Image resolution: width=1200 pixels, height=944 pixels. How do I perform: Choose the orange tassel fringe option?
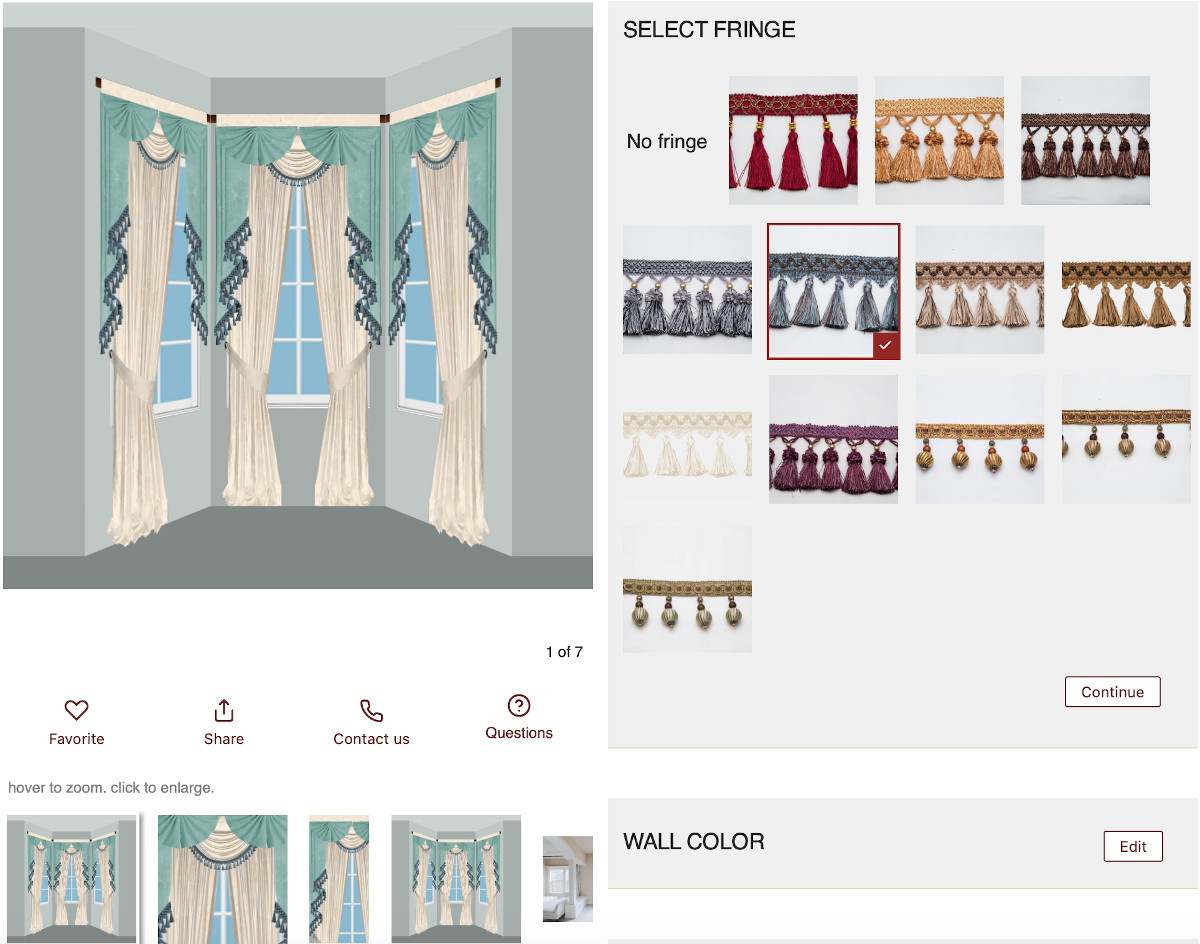939,140
